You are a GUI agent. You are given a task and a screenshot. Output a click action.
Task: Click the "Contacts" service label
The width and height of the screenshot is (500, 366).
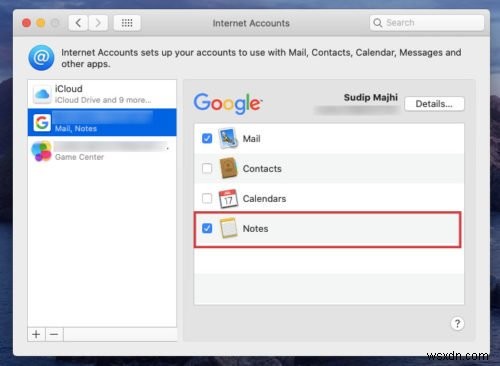[x=262, y=169]
